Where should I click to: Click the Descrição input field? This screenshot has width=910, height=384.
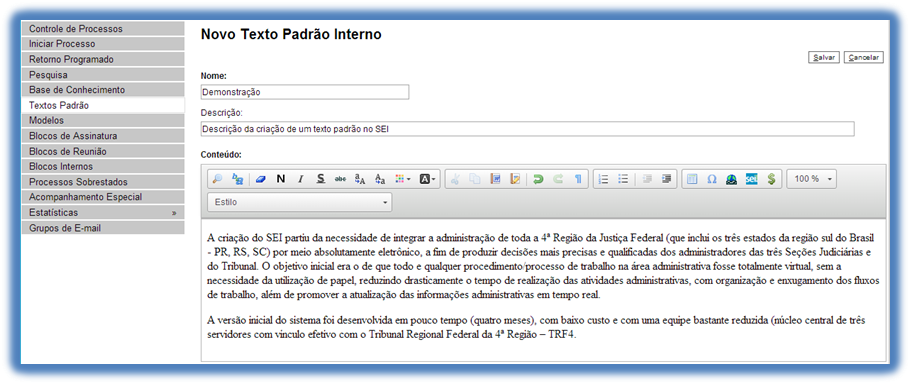click(x=528, y=129)
